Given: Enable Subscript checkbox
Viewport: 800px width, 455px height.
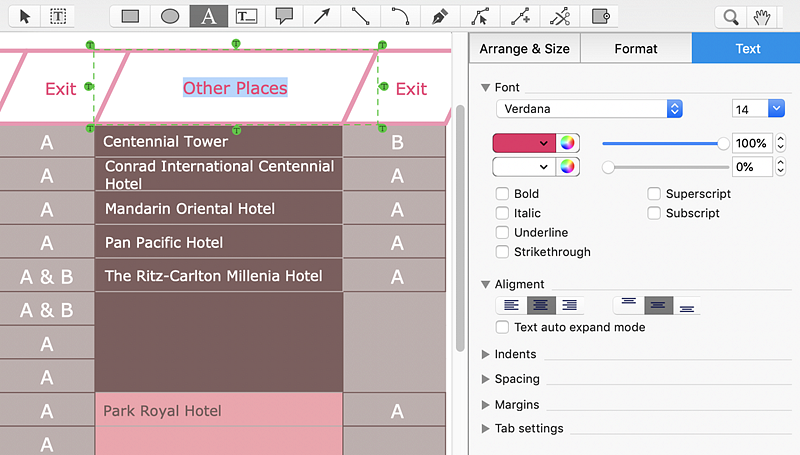Looking at the screenshot, I should (654, 213).
